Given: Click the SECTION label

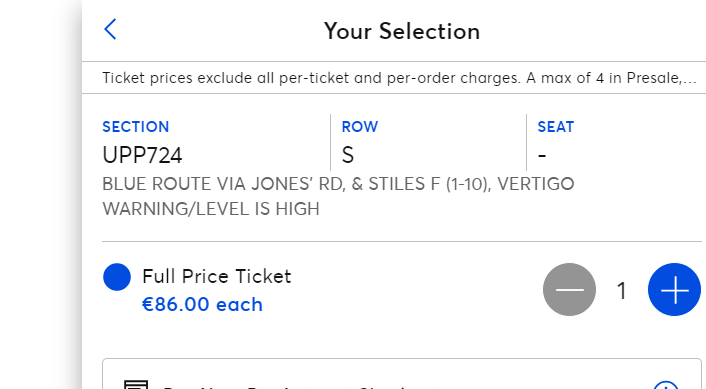Looking at the screenshot, I should 136,127.
